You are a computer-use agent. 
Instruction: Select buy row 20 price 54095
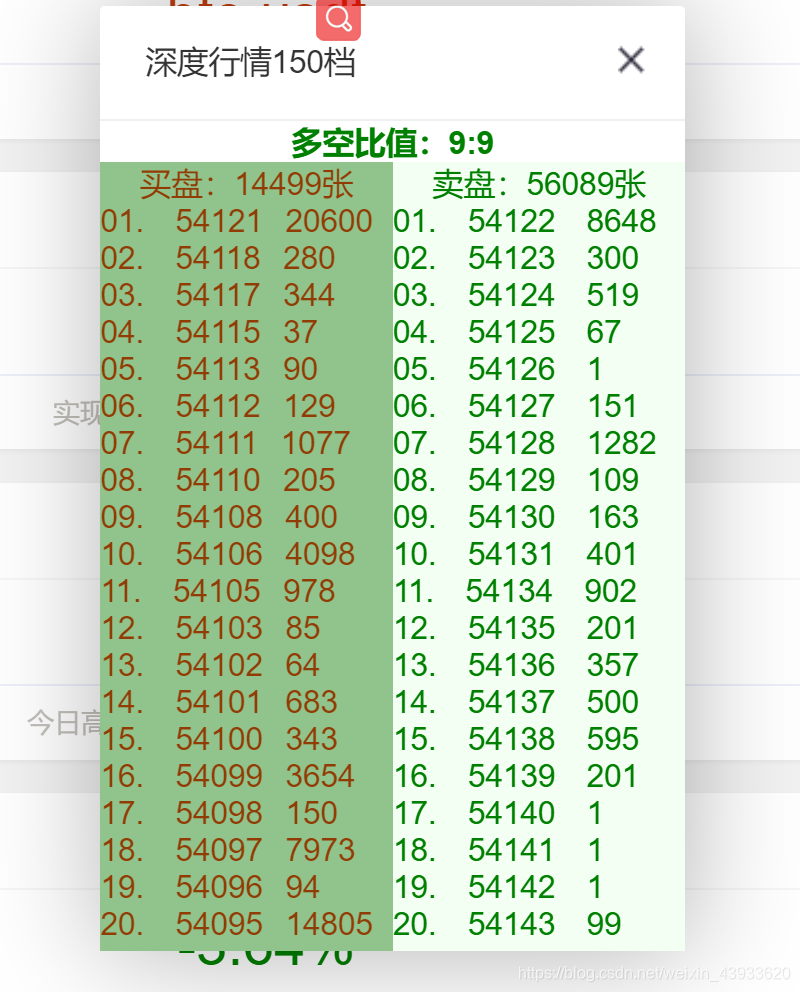coord(219,924)
